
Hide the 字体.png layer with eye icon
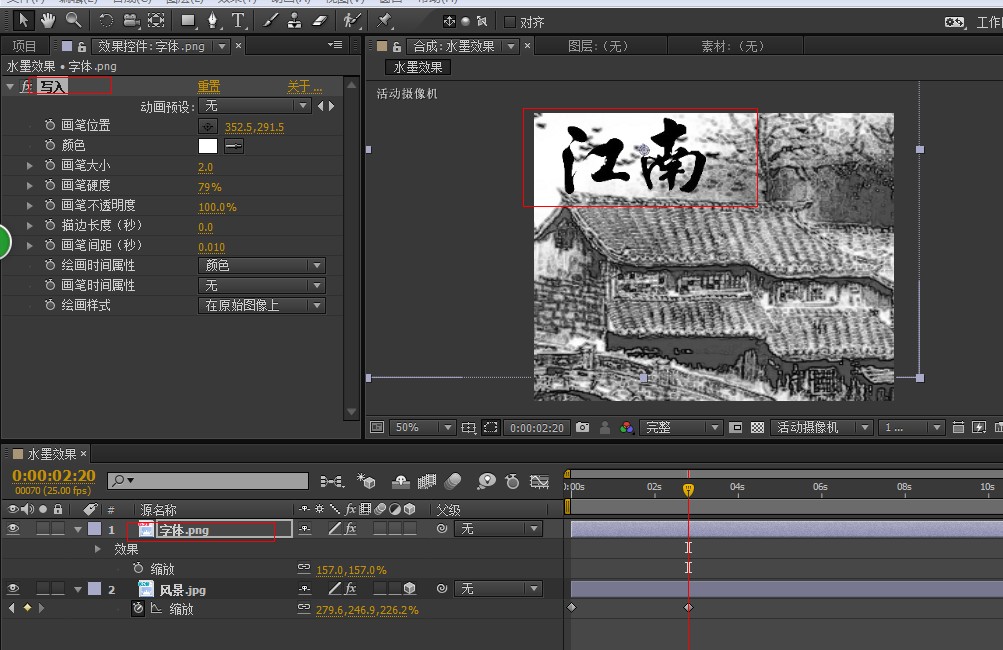click(14, 529)
